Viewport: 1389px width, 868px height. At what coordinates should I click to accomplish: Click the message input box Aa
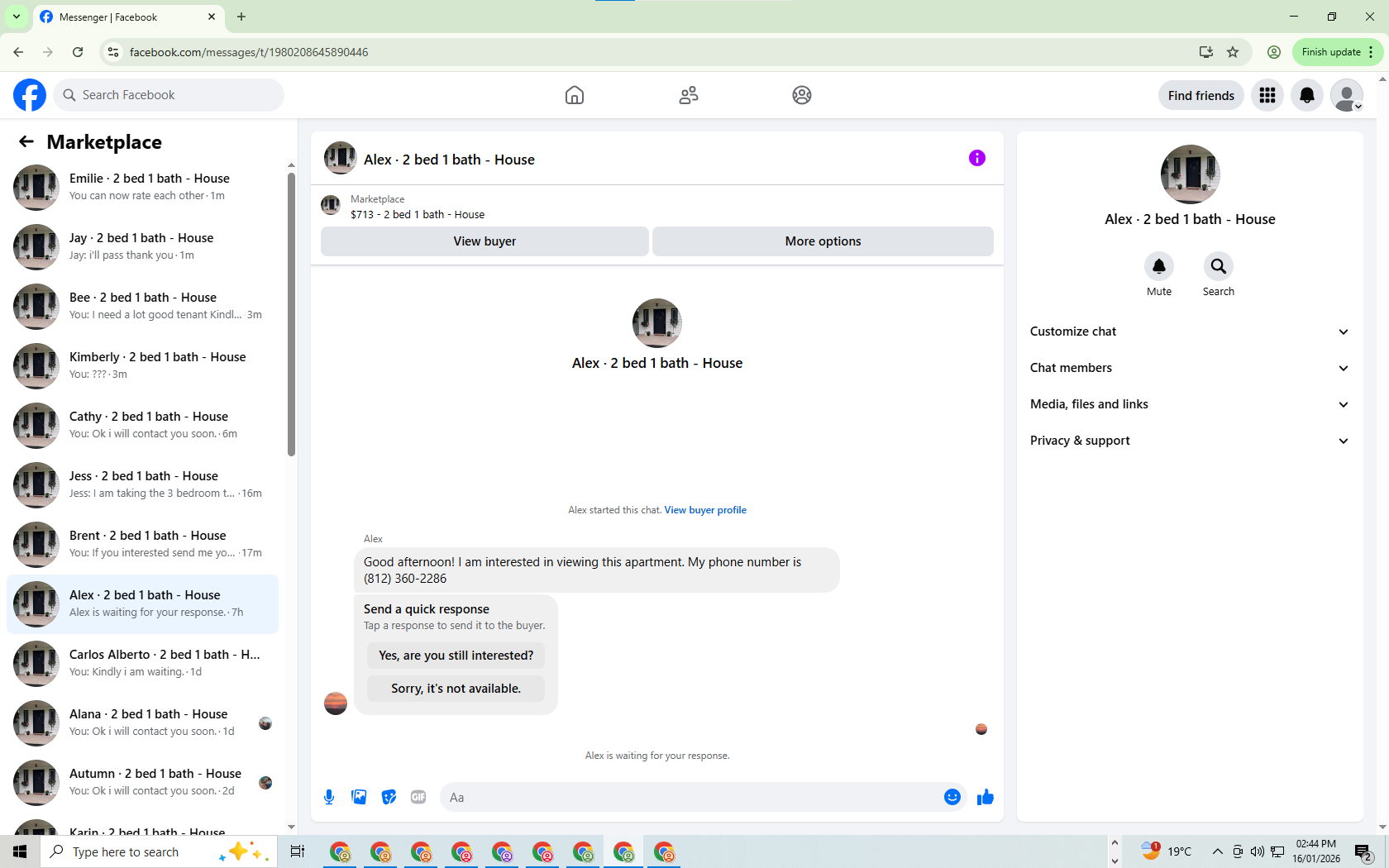point(690,797)
